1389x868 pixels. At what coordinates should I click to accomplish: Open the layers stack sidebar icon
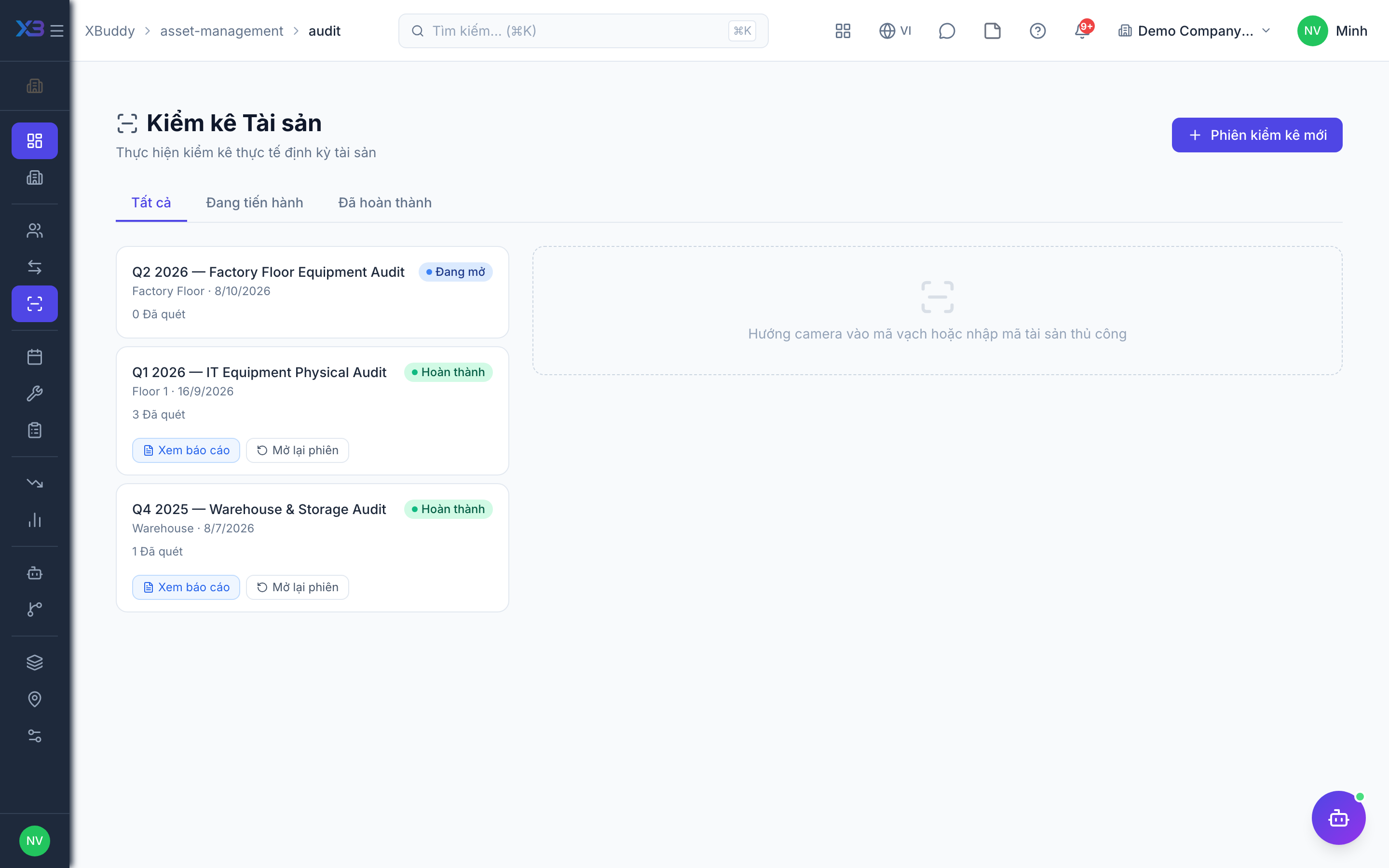pos(34,663)
